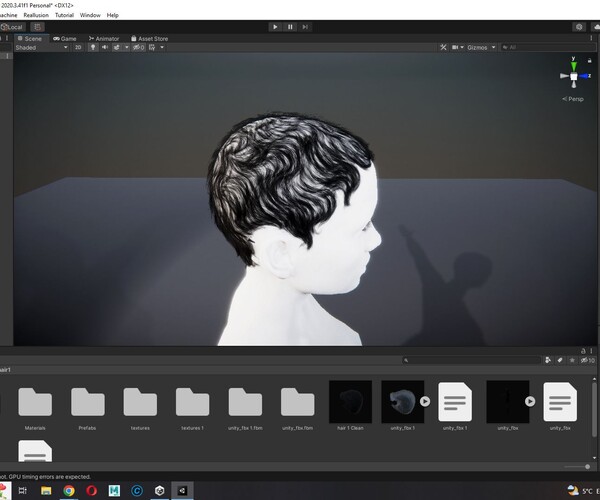
Task: Click the favorites star icon in Project
Action: (572, 360)
